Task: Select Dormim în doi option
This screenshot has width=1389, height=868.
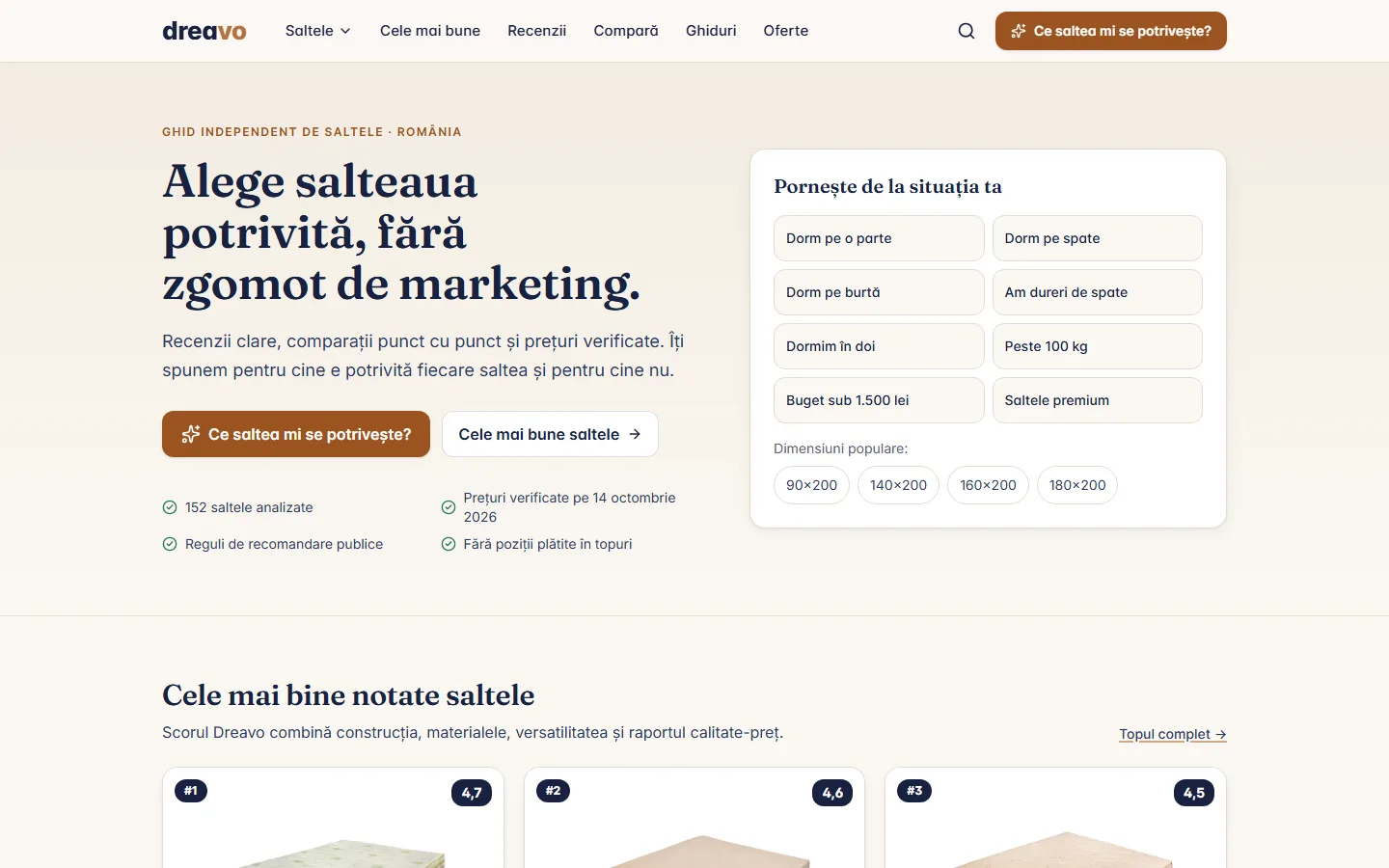Action: point(879,346)
